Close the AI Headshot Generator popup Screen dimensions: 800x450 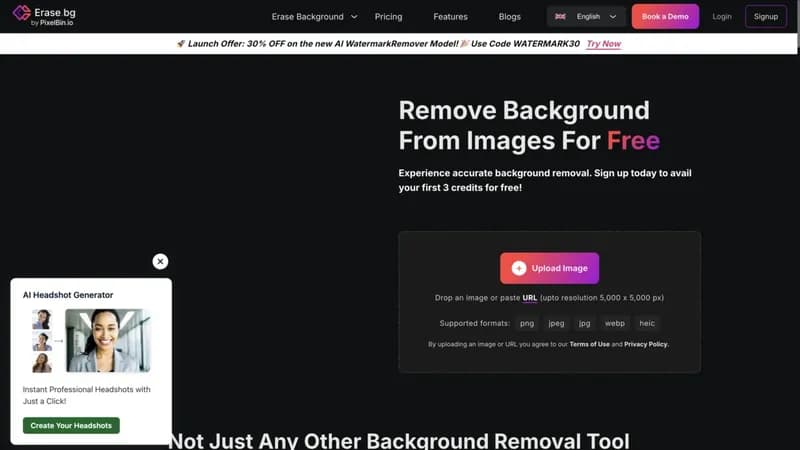(160, 261)
